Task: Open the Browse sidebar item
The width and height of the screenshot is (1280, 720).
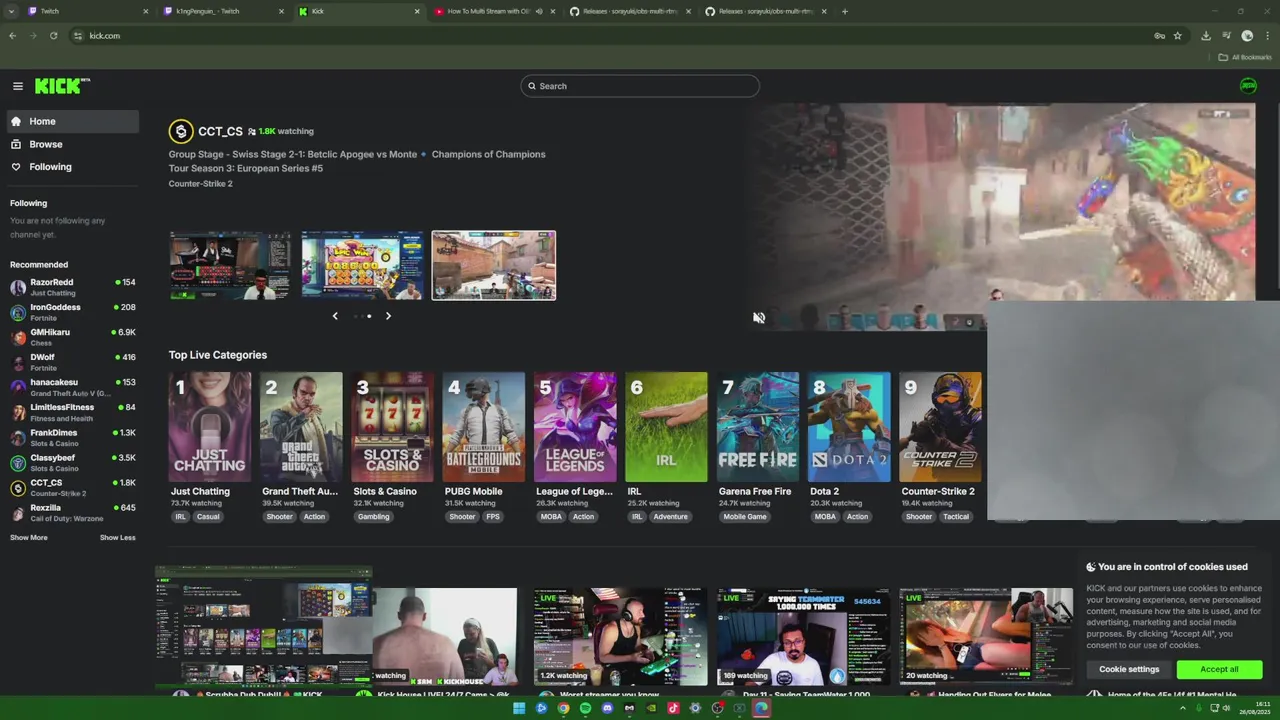Action: 74,144
